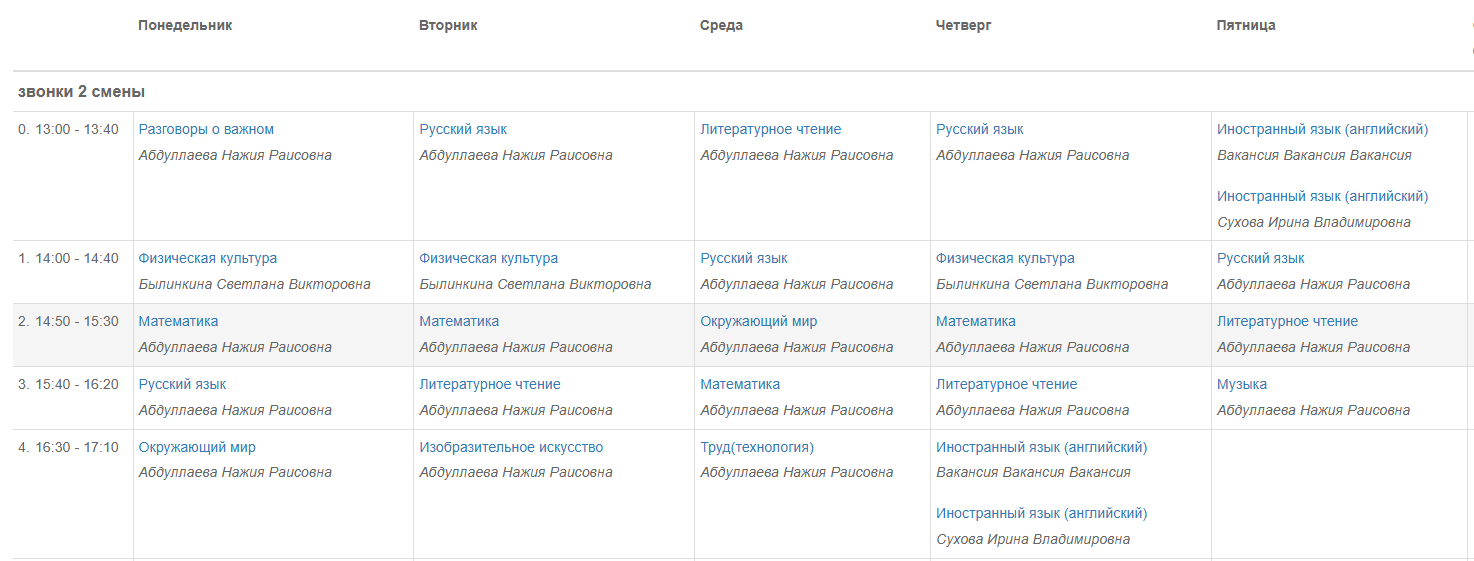This screenshot has width=1474, height=561.
Task: Open Wednesday's Литературное чтение lesson at 13:00
Action: (771, 129)
